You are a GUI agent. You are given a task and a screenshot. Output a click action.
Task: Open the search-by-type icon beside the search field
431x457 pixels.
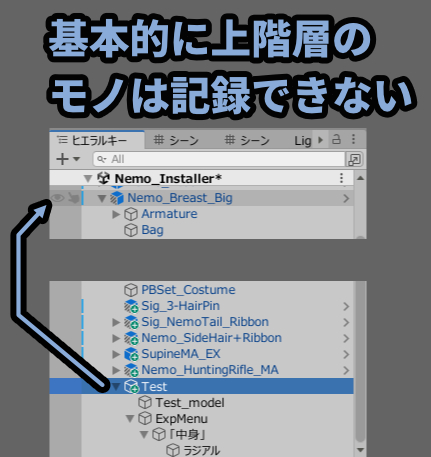coord(354,159)
